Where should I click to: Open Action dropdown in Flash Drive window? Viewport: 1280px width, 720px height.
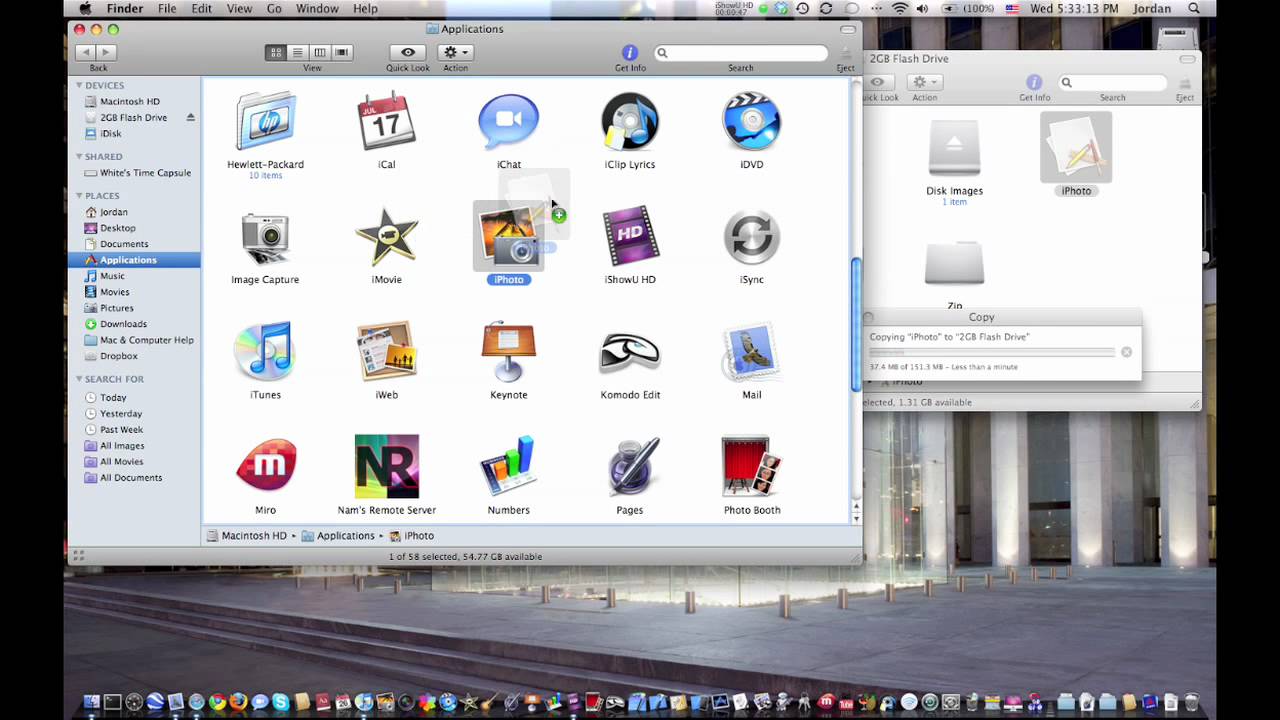pos(924,82)
